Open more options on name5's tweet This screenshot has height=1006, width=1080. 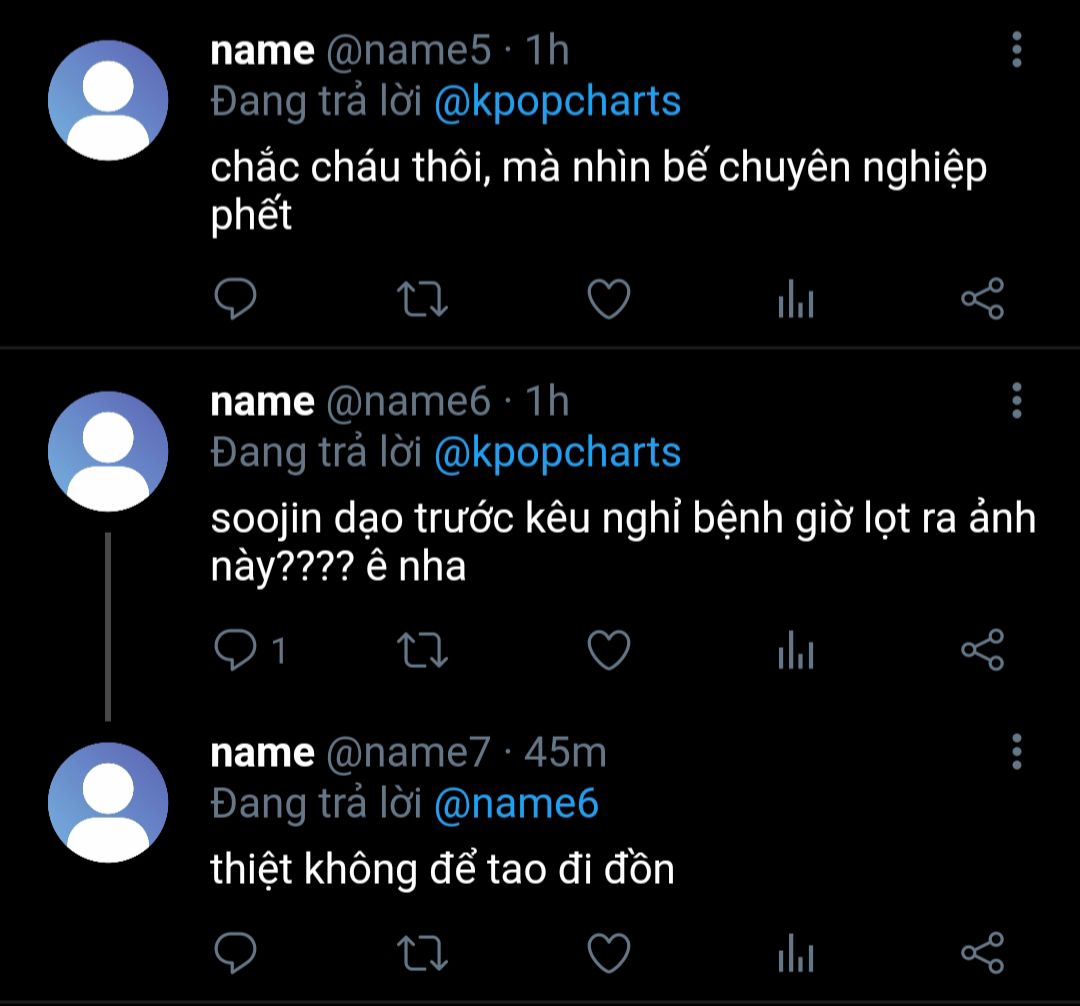pyautogui.click(x=1017, y=50)
